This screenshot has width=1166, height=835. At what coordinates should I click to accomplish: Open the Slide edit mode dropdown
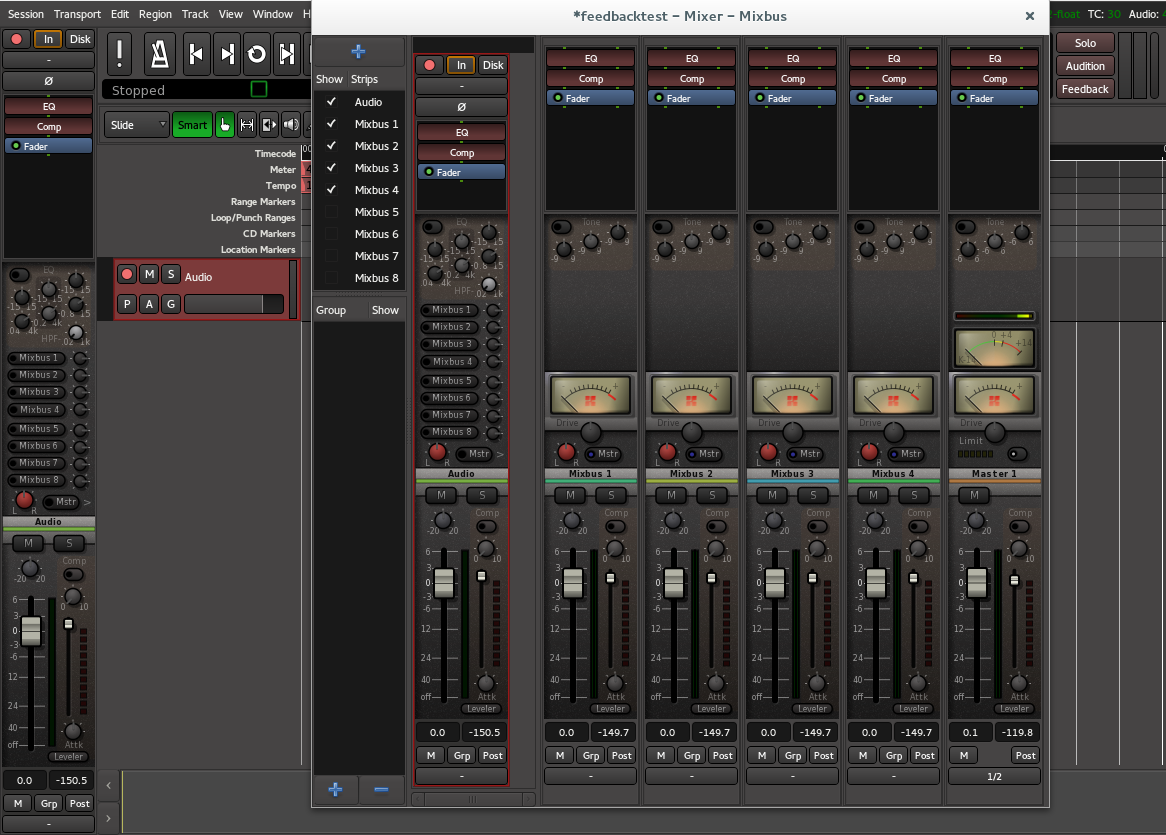pos(137,125)
